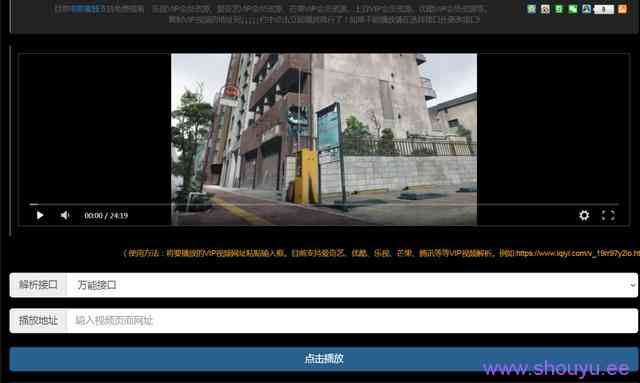This screenshot has width=640, height=383.
Task: Click the iqiyi example URL in orange text
Action: point(577,253)
